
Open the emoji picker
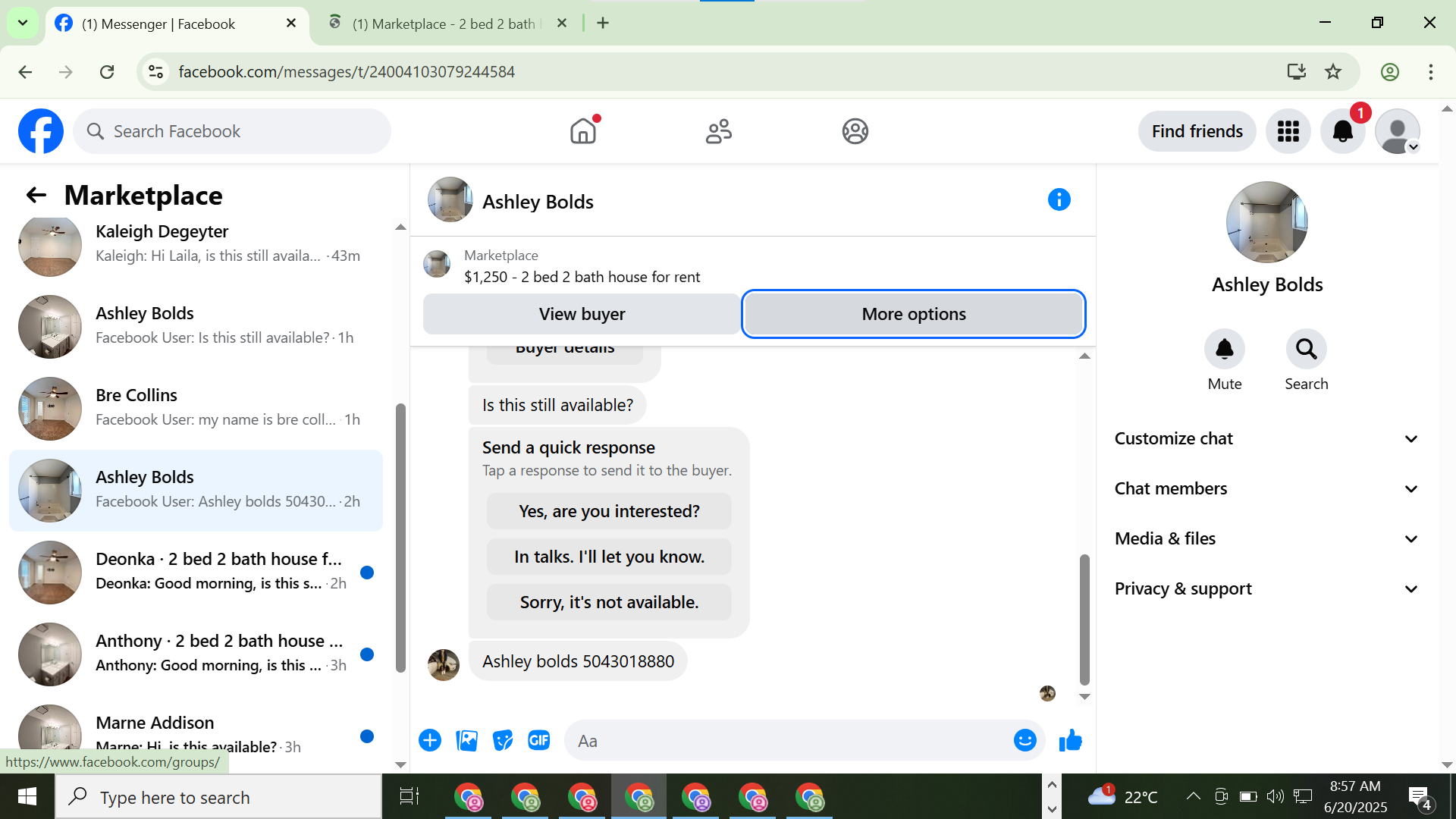pos(1025,741)
